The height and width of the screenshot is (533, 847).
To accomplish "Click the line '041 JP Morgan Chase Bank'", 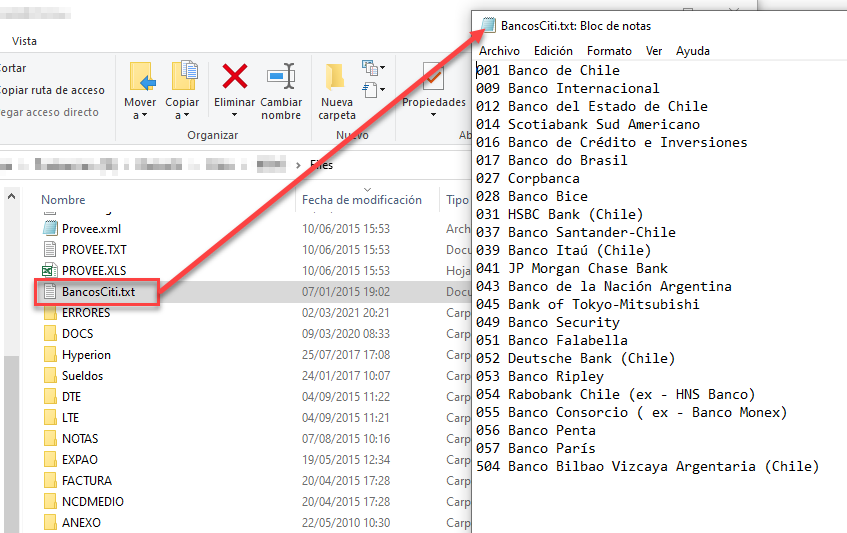I will tap(572, 268).
